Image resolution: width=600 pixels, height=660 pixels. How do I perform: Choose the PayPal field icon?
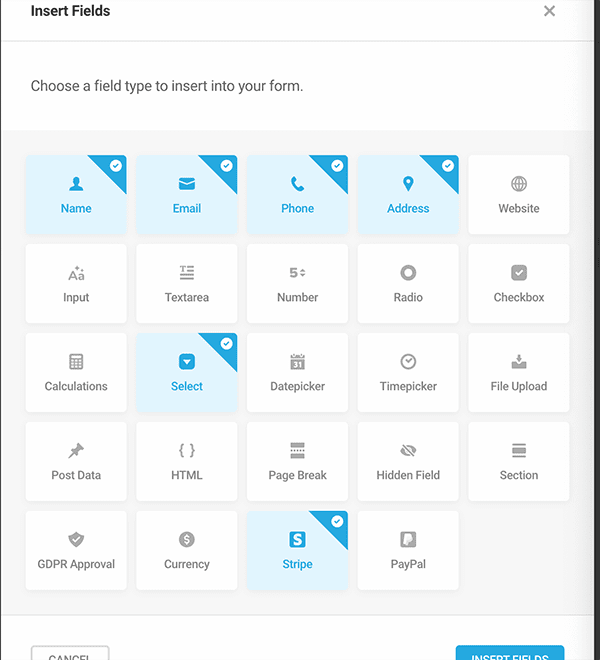point(408,540)
